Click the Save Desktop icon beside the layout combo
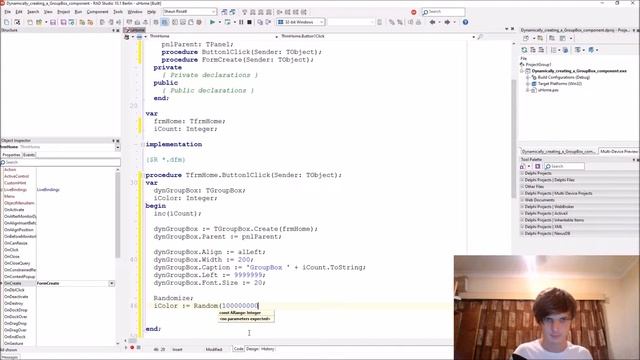Screen dimensions: 640x360 coord(224,12)
